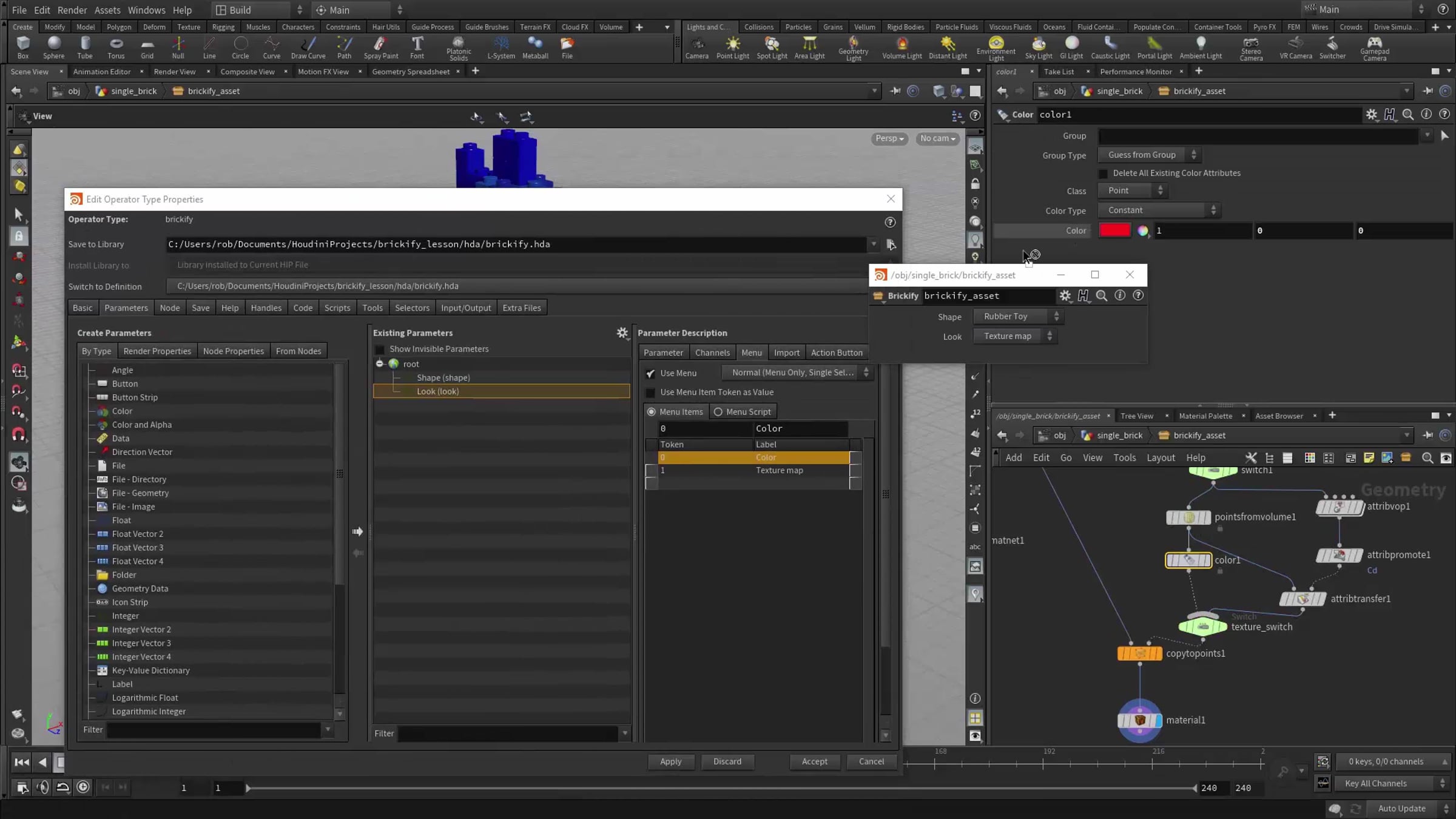Image resolution: width=1456 pixels, height=819 pixels.
Task: Add an Environment Light
Action: point(996,47)
